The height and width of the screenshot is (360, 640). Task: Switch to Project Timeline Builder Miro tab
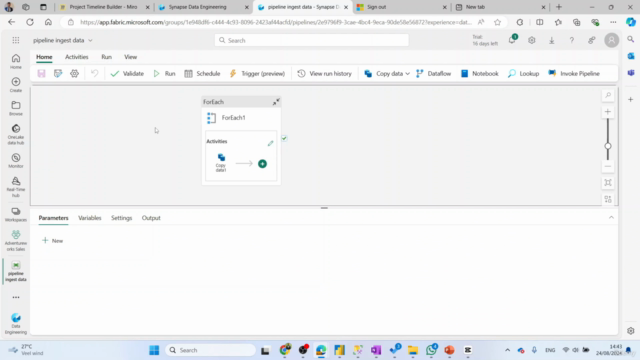(x=103, y=7)
